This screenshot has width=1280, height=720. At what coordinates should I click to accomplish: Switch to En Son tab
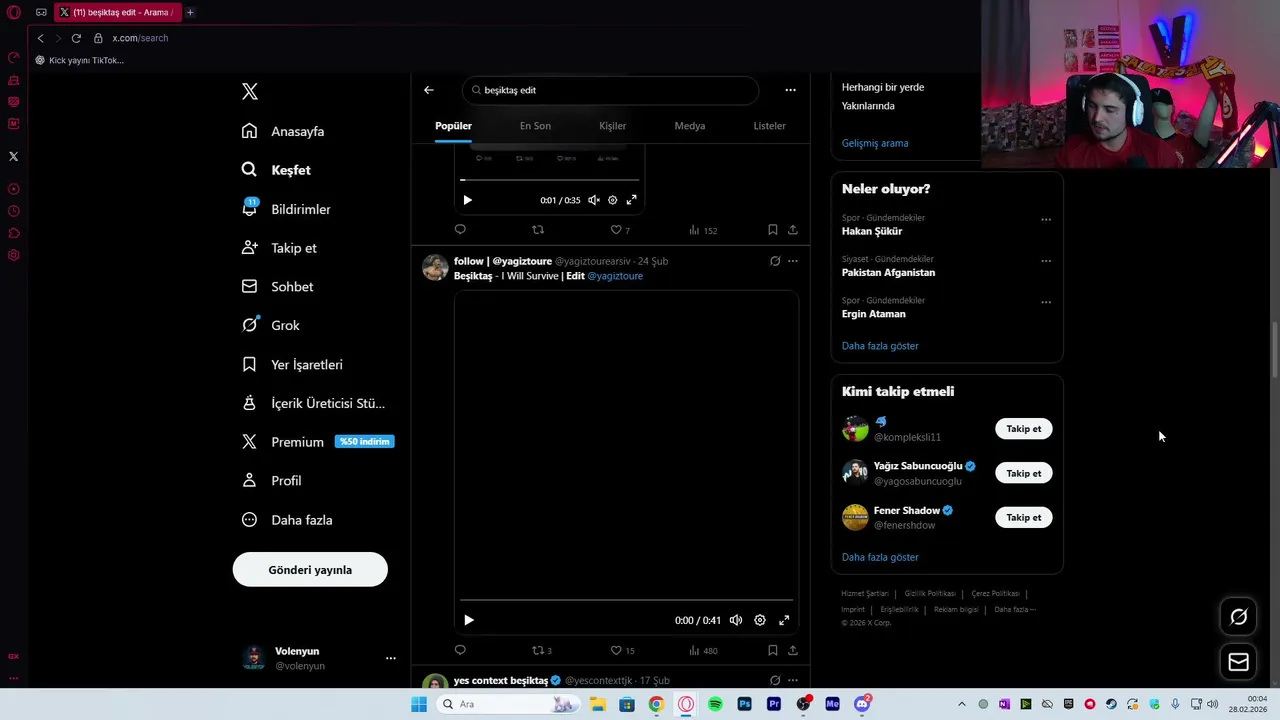coord(535,126)
